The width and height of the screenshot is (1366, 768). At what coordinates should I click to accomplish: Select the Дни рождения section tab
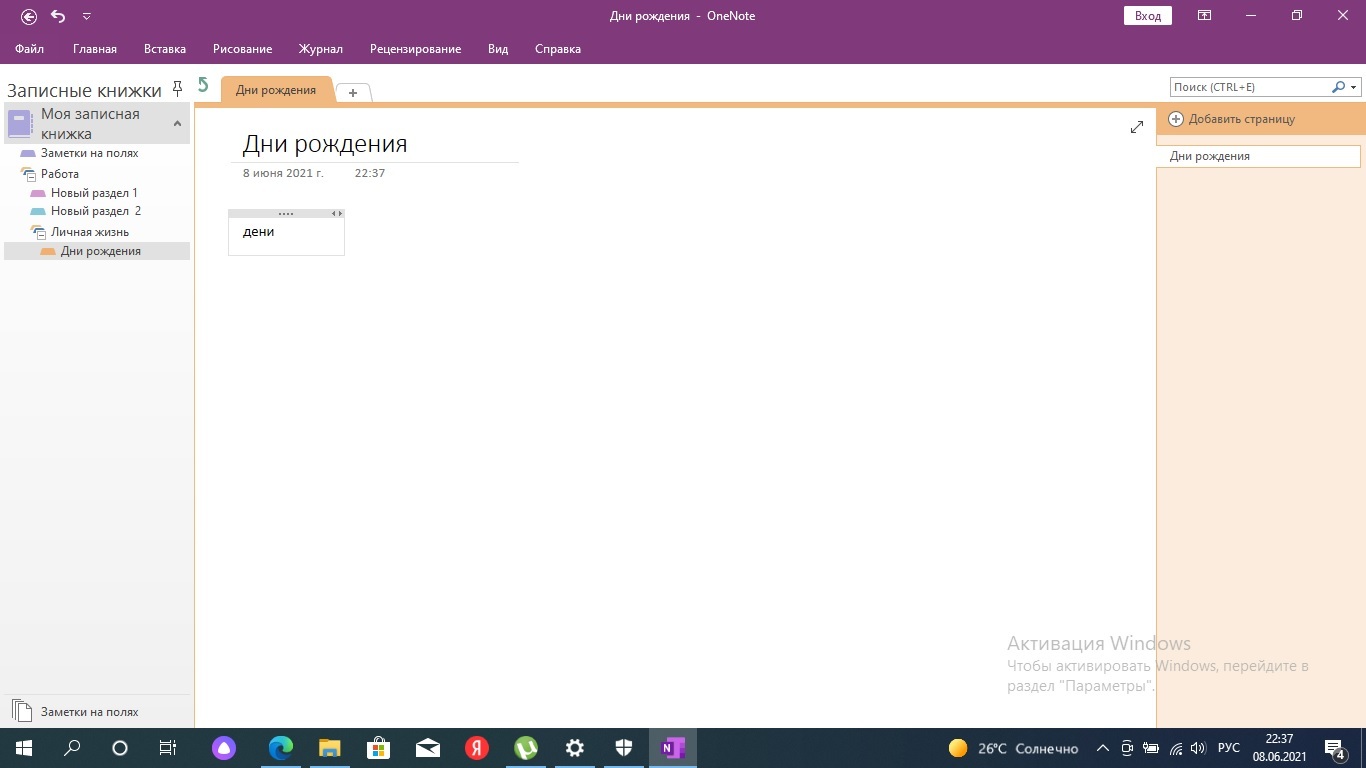276,90
